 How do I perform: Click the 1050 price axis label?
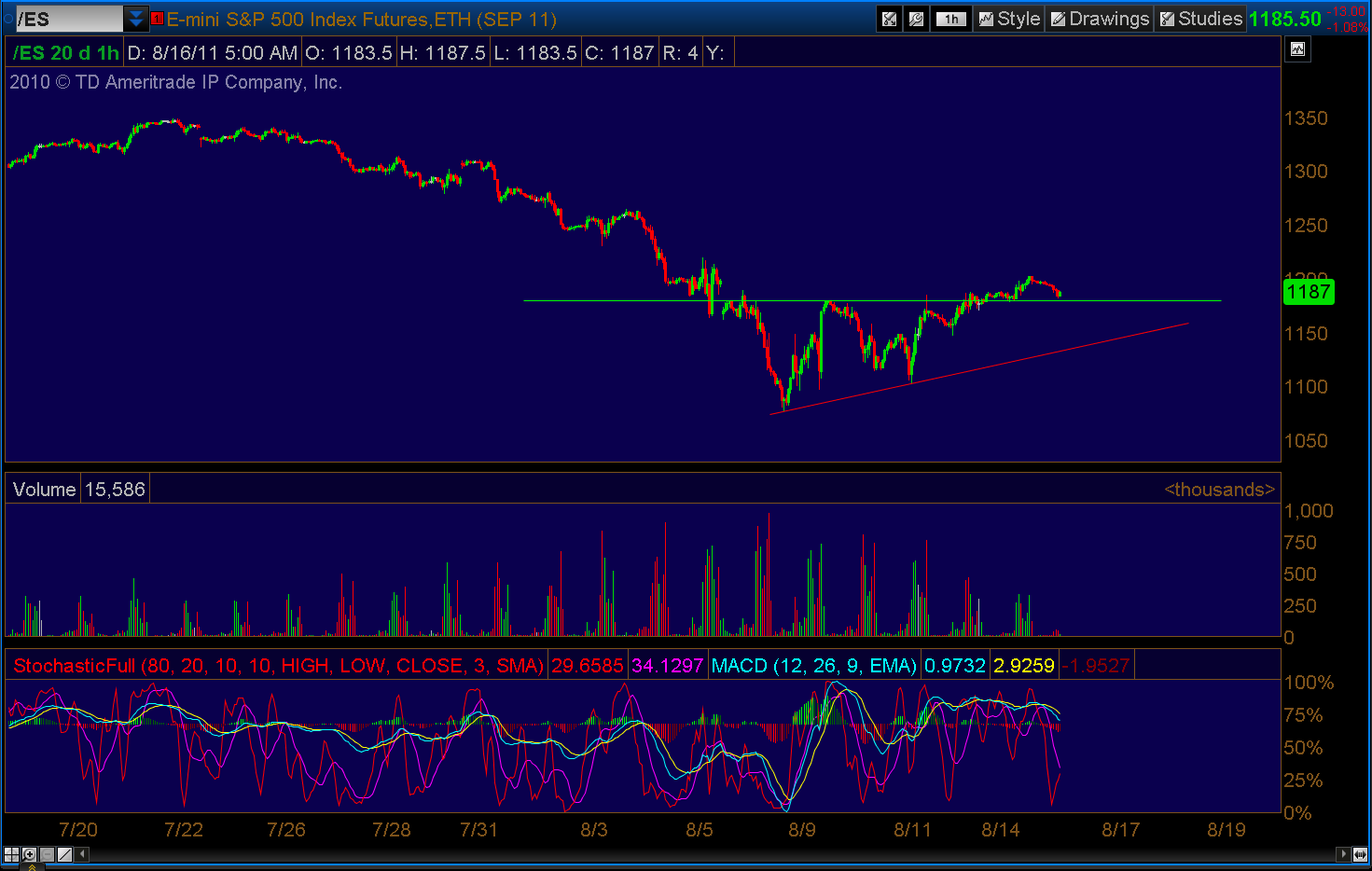tap(1306, 441)
